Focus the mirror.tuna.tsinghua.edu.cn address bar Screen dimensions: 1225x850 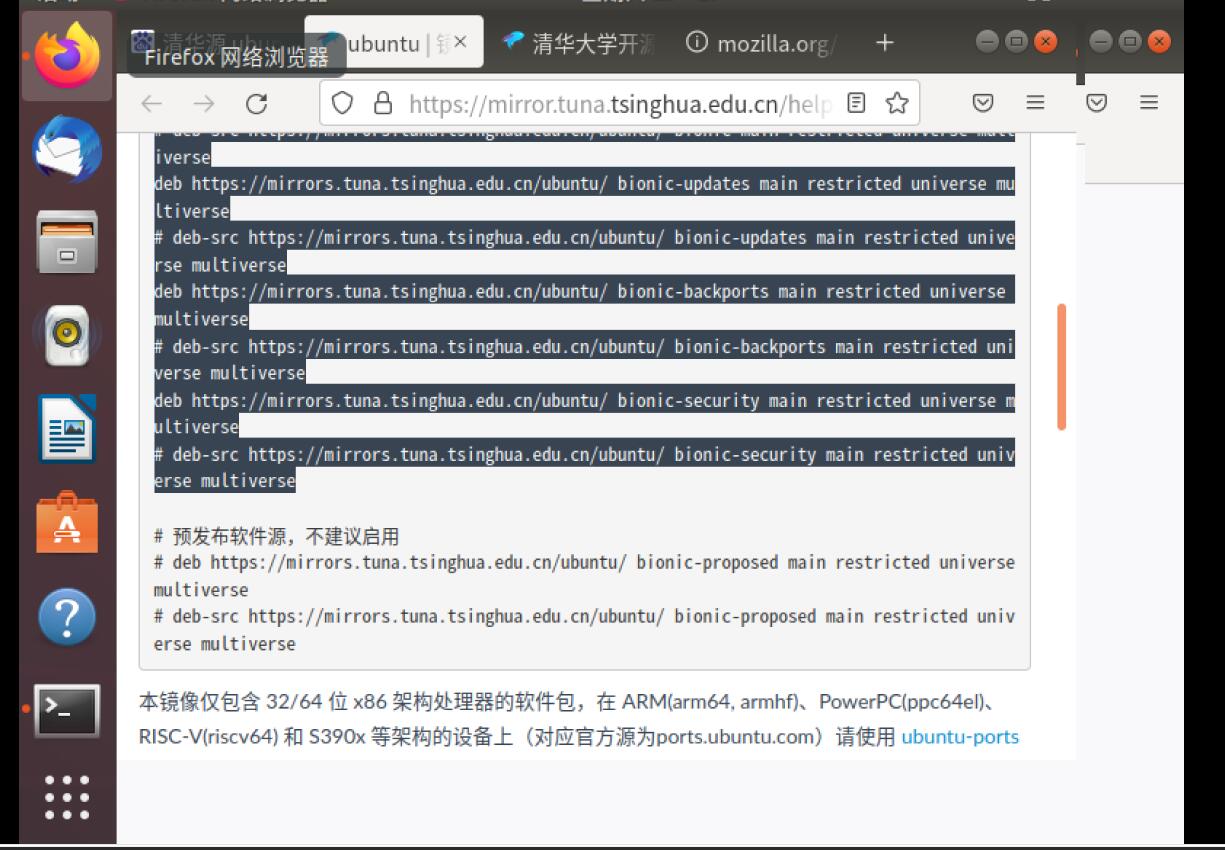click(620, 103)
